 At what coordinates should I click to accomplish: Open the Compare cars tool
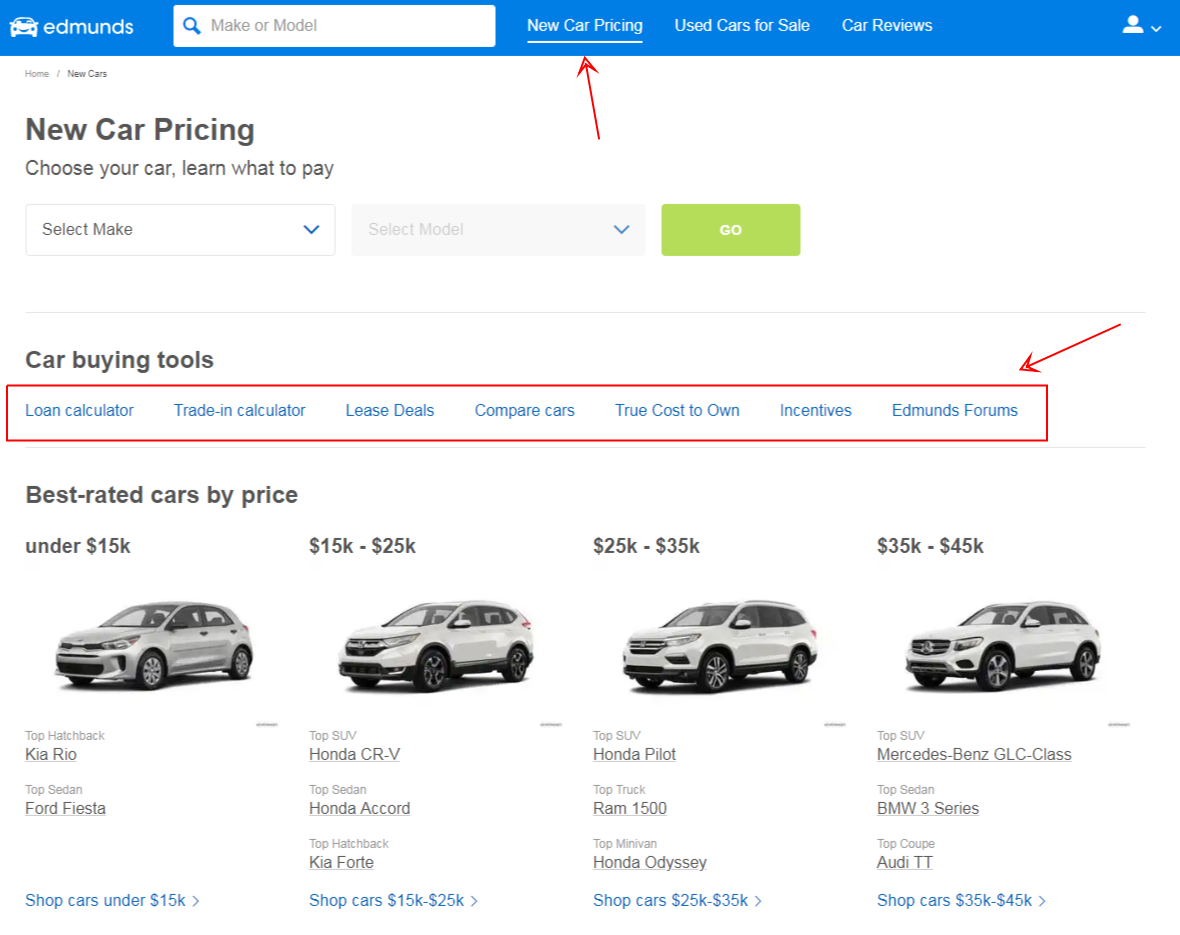tap(525, 410)
